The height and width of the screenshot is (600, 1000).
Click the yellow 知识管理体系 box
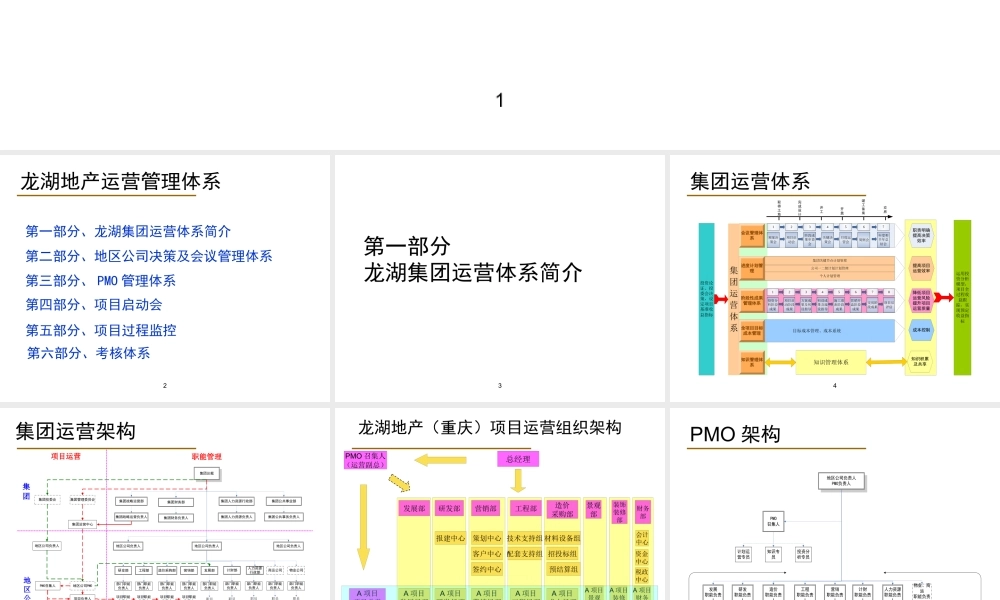pos(831,362)
